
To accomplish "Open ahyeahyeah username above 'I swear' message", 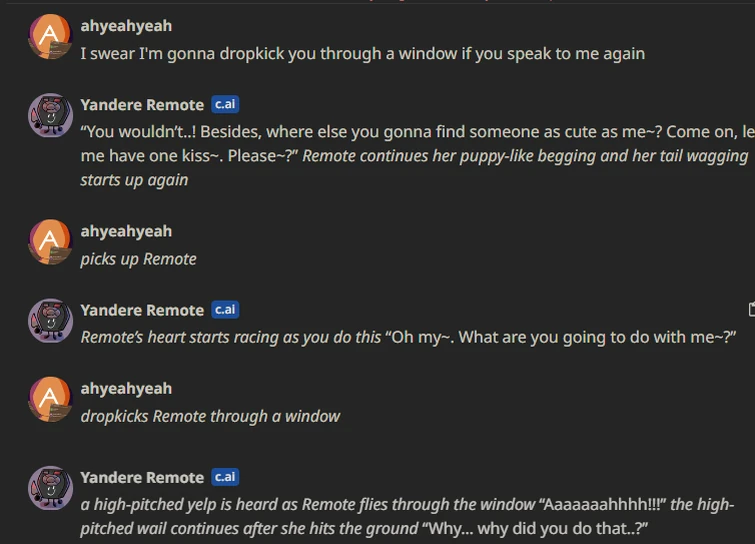I will pos(126,25).
